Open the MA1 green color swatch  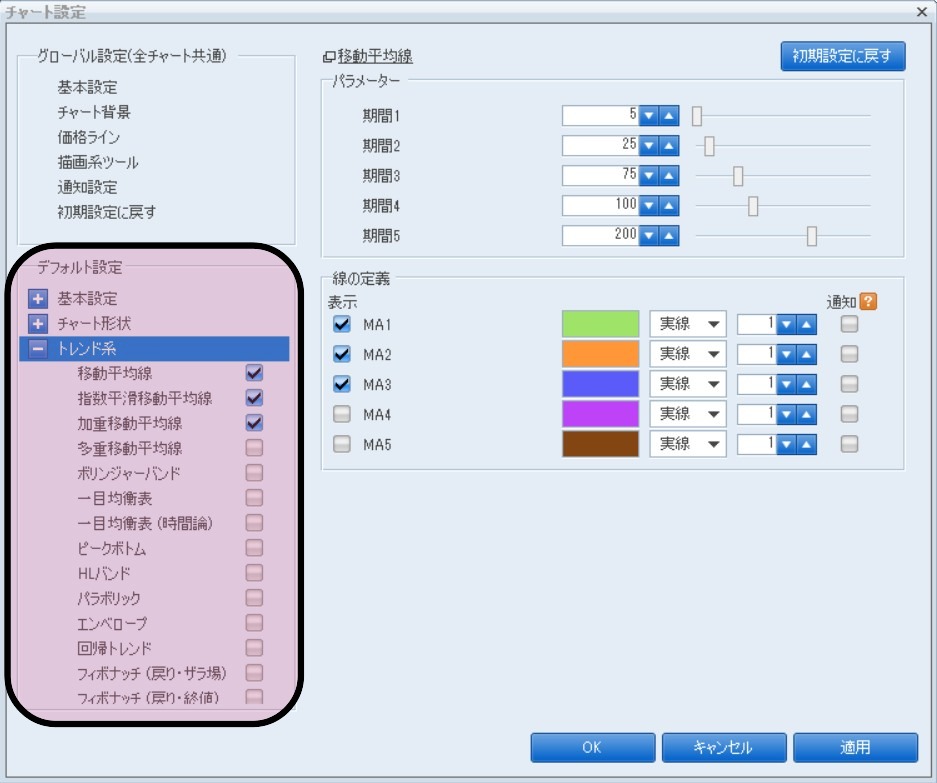tap(600, 324)
